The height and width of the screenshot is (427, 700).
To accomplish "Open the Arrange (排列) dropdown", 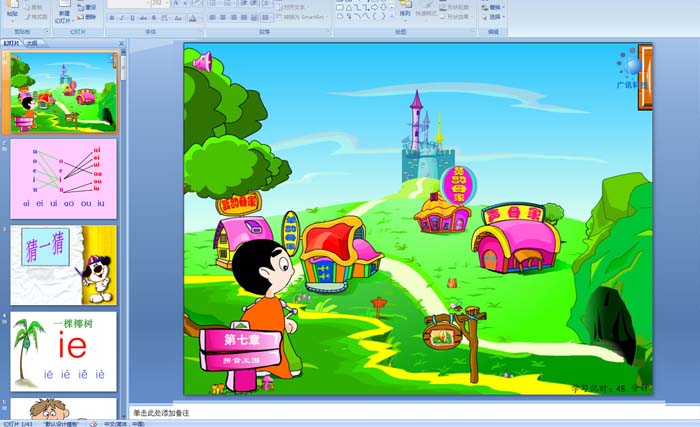I will pyautogui.click(x=405, y=10).
